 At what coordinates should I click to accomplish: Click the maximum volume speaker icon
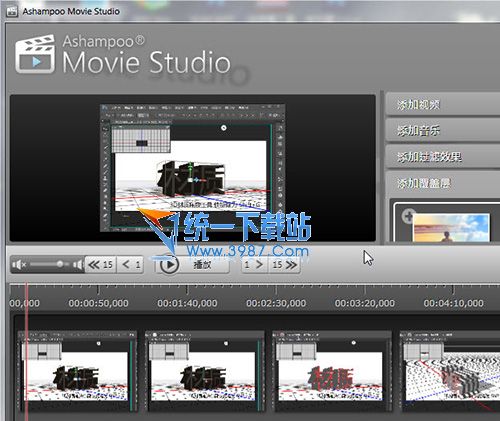[x=78, y=265]
